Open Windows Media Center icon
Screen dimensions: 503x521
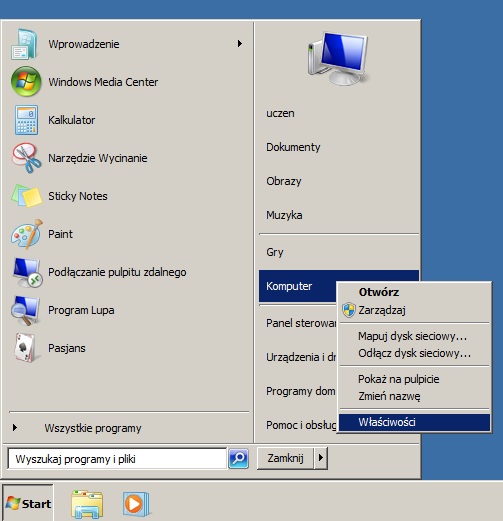click(x=26, y=82)
